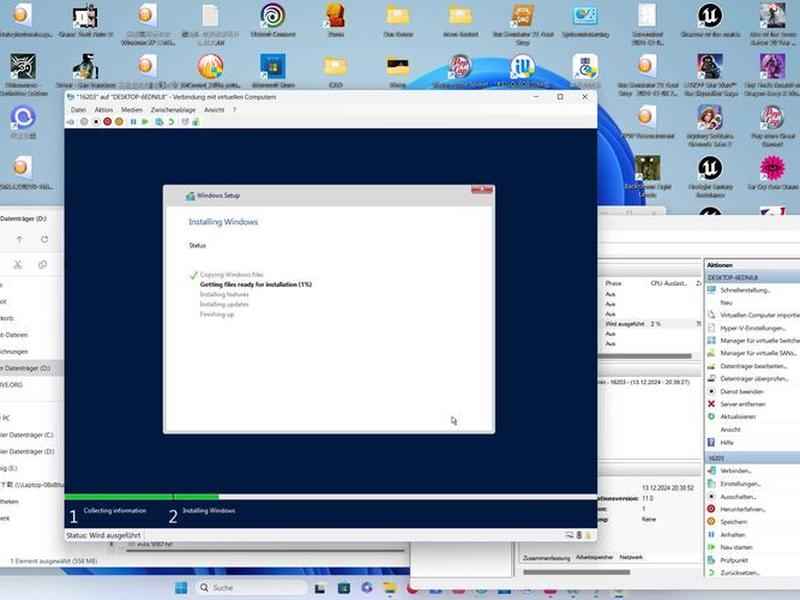Close the Windows Setup dialog
The image size is (800, 600).
[482, 190]
